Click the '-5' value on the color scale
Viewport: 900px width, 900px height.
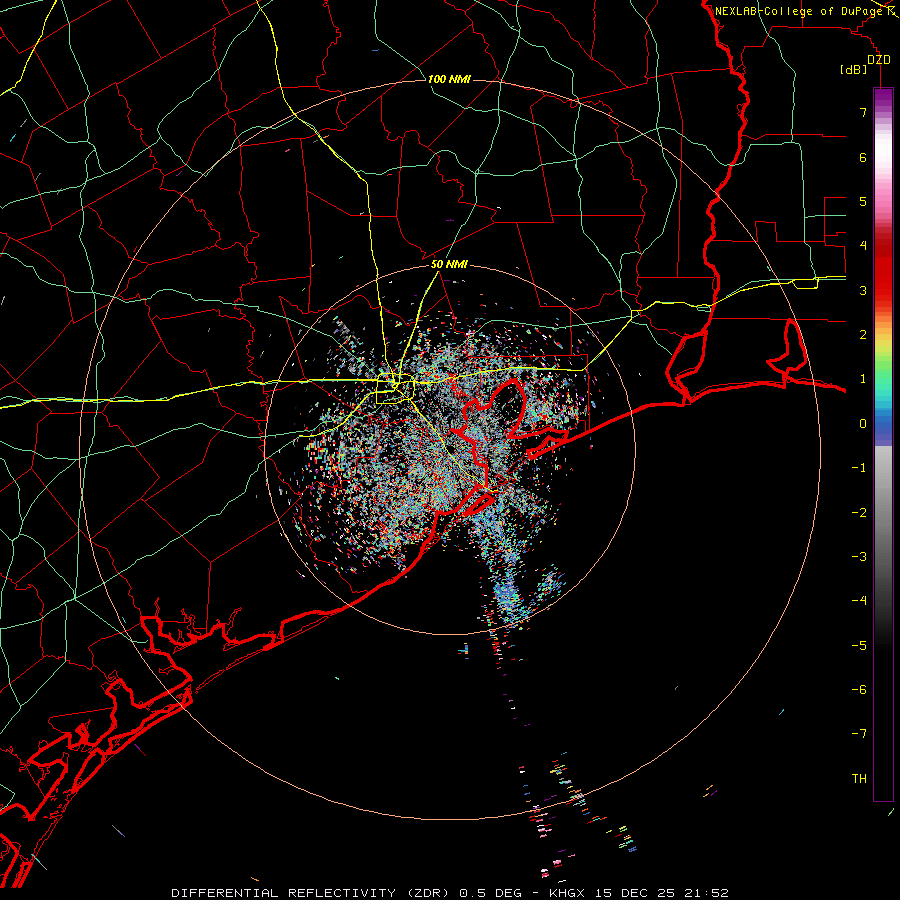pyautogui.click(x=859, y=646)
